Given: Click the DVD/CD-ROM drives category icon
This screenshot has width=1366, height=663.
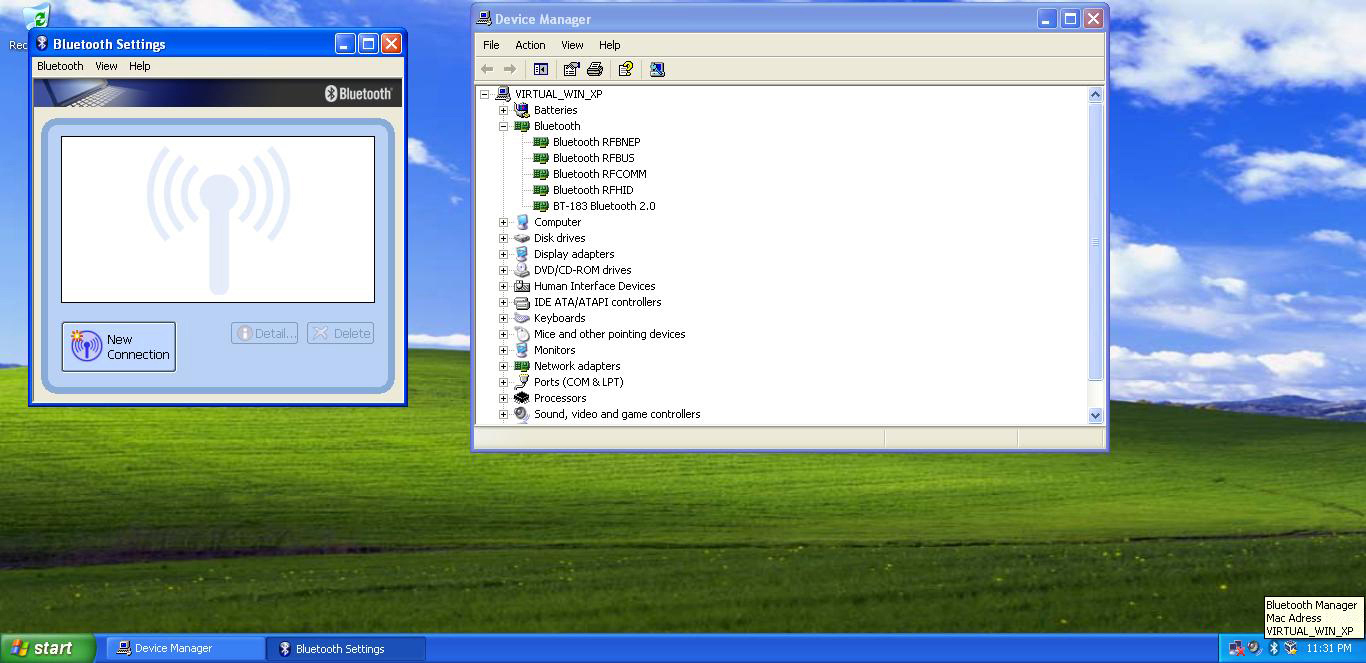Looking at the screenshot, I should click(522, 270).
